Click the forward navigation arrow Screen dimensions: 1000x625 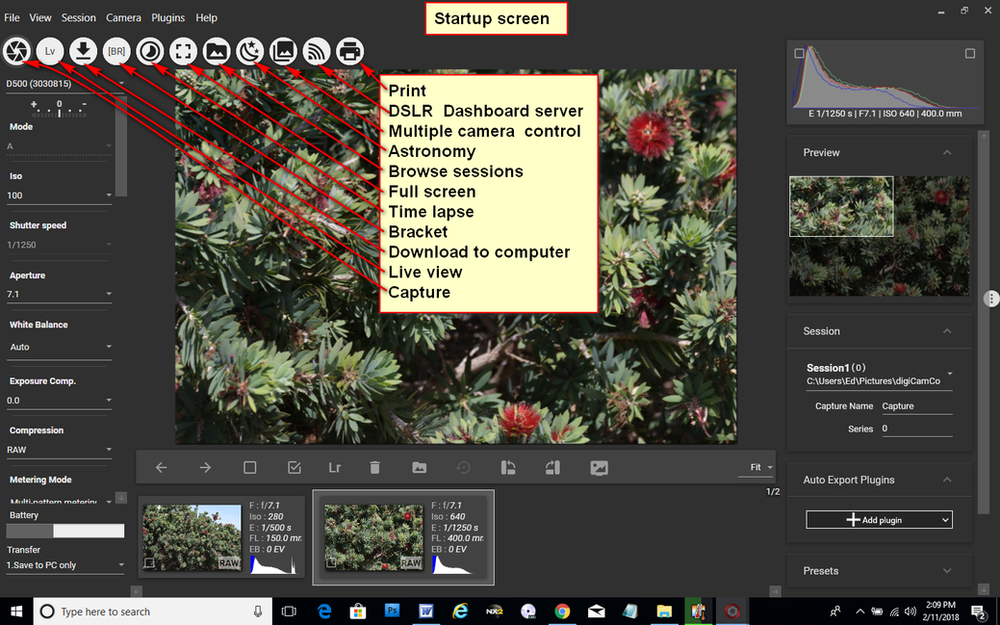(203, 467)
